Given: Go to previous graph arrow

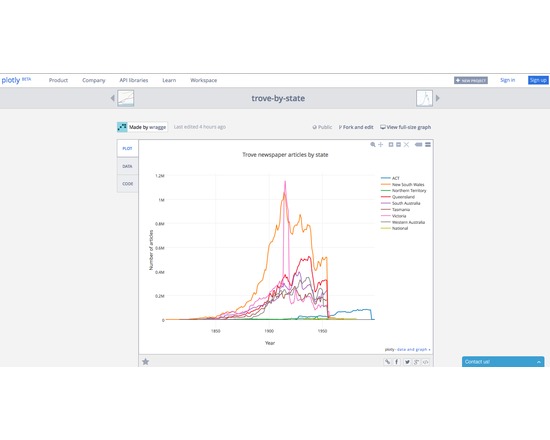Looking at the screenshot, I should click(113, 98).
